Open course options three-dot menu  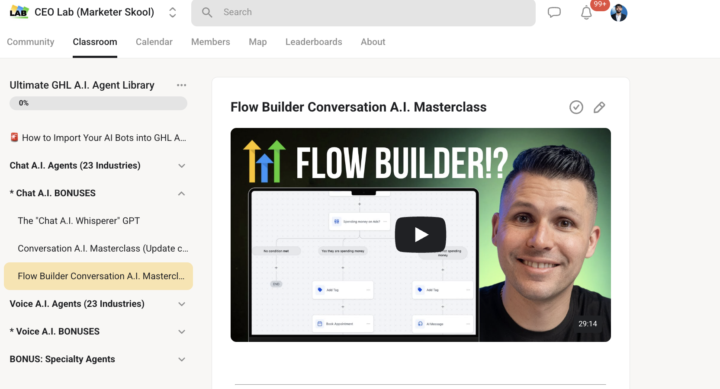click(x=181, y=85)
